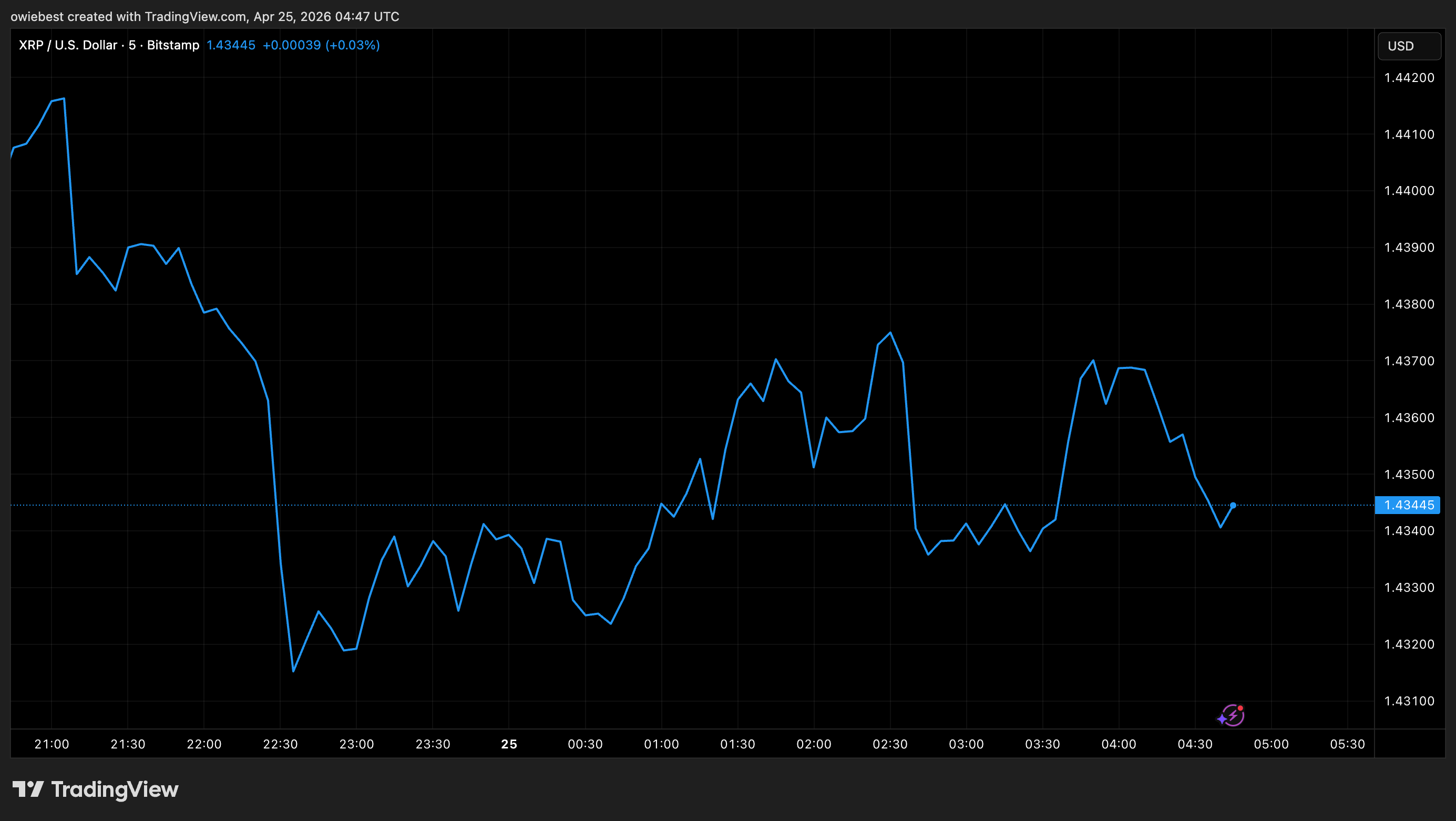Click the 05:30 time axis label
This screenshot has height=821, width=1456.
[1347, 744]
